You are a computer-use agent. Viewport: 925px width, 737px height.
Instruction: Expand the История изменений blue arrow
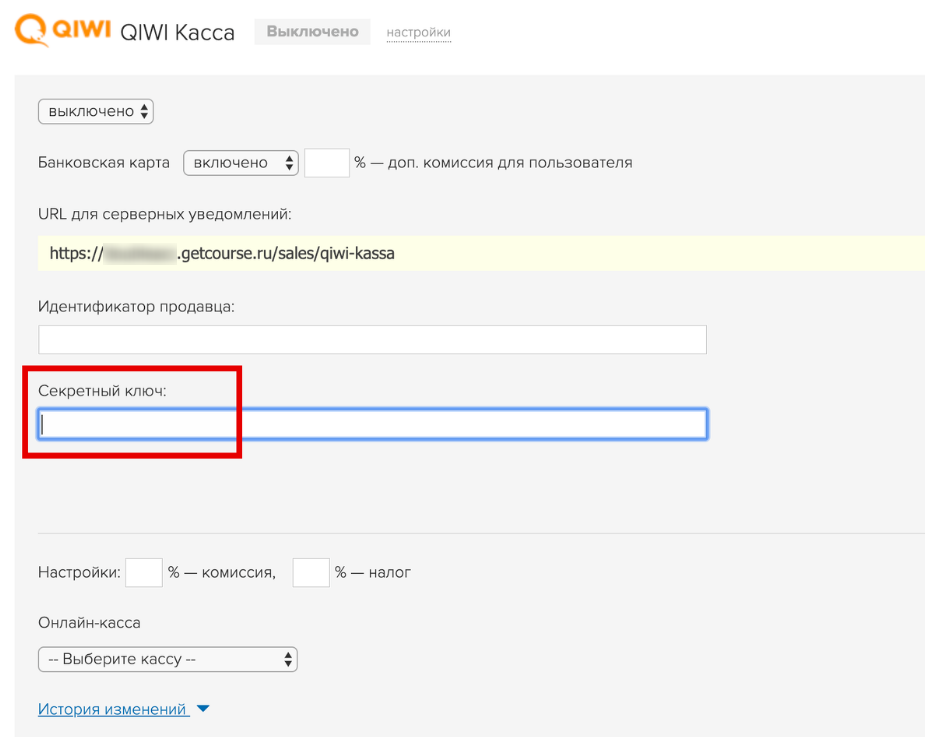tap(203, 709)
